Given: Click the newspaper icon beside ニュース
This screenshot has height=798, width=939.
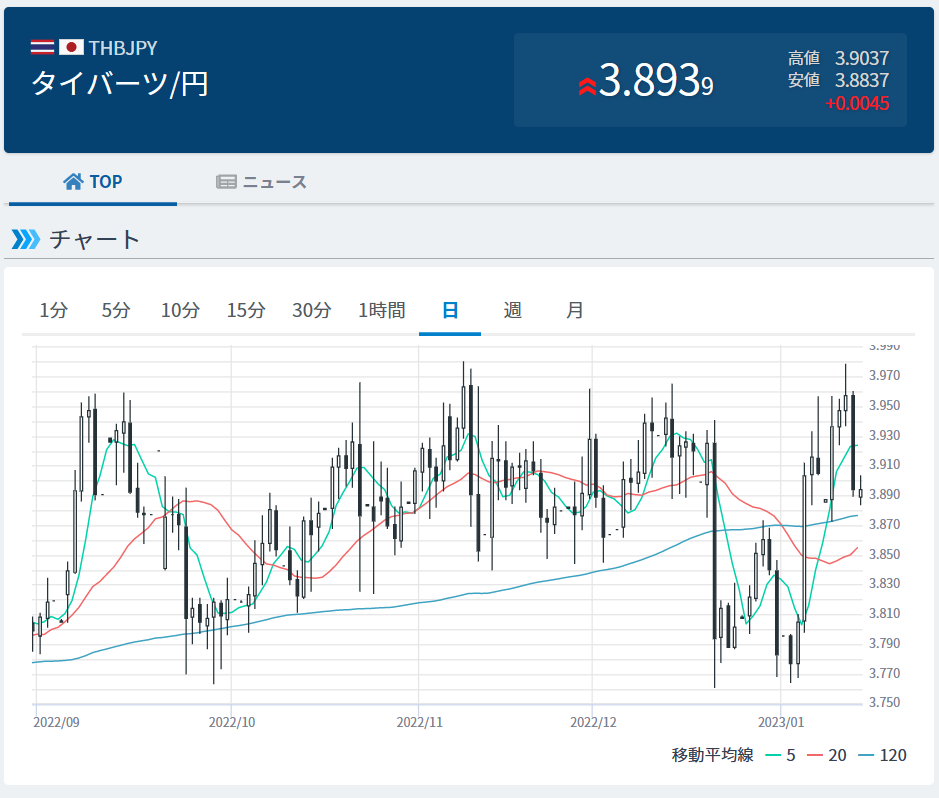Looking at the screenshot, I should [x=226, y=181].
